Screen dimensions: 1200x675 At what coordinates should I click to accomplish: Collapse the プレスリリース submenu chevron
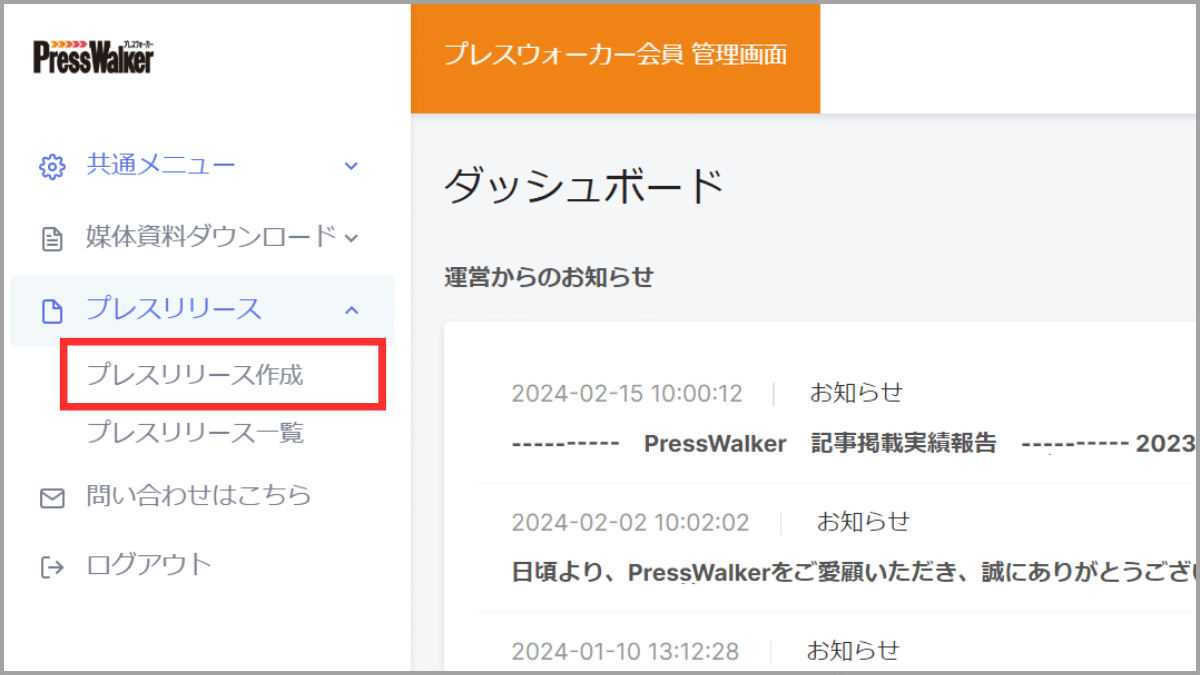[350, 310]
